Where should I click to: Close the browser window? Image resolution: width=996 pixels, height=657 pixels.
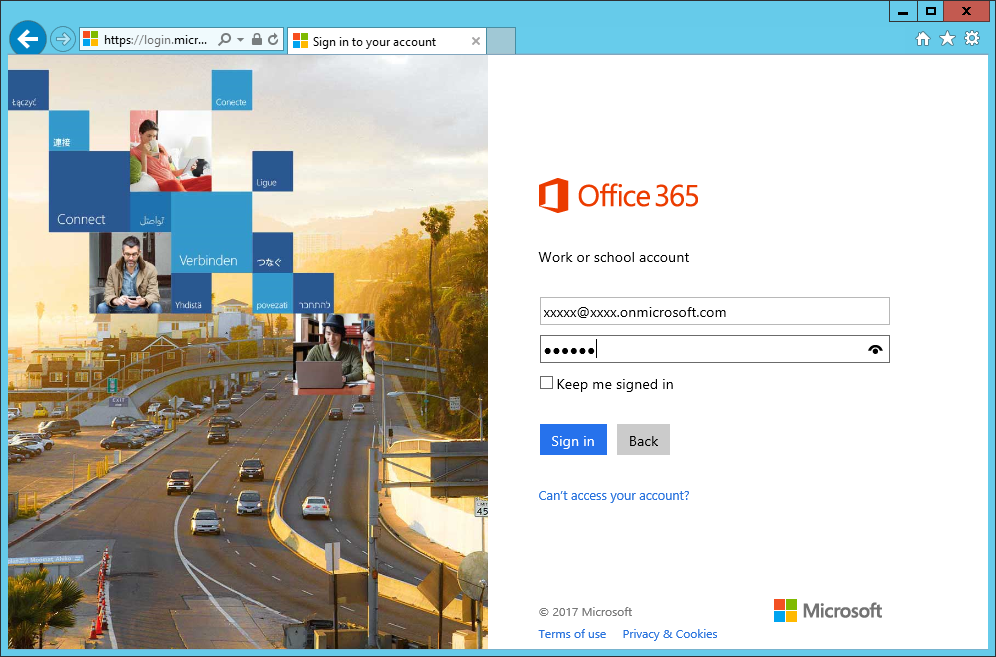coord(966,11)
